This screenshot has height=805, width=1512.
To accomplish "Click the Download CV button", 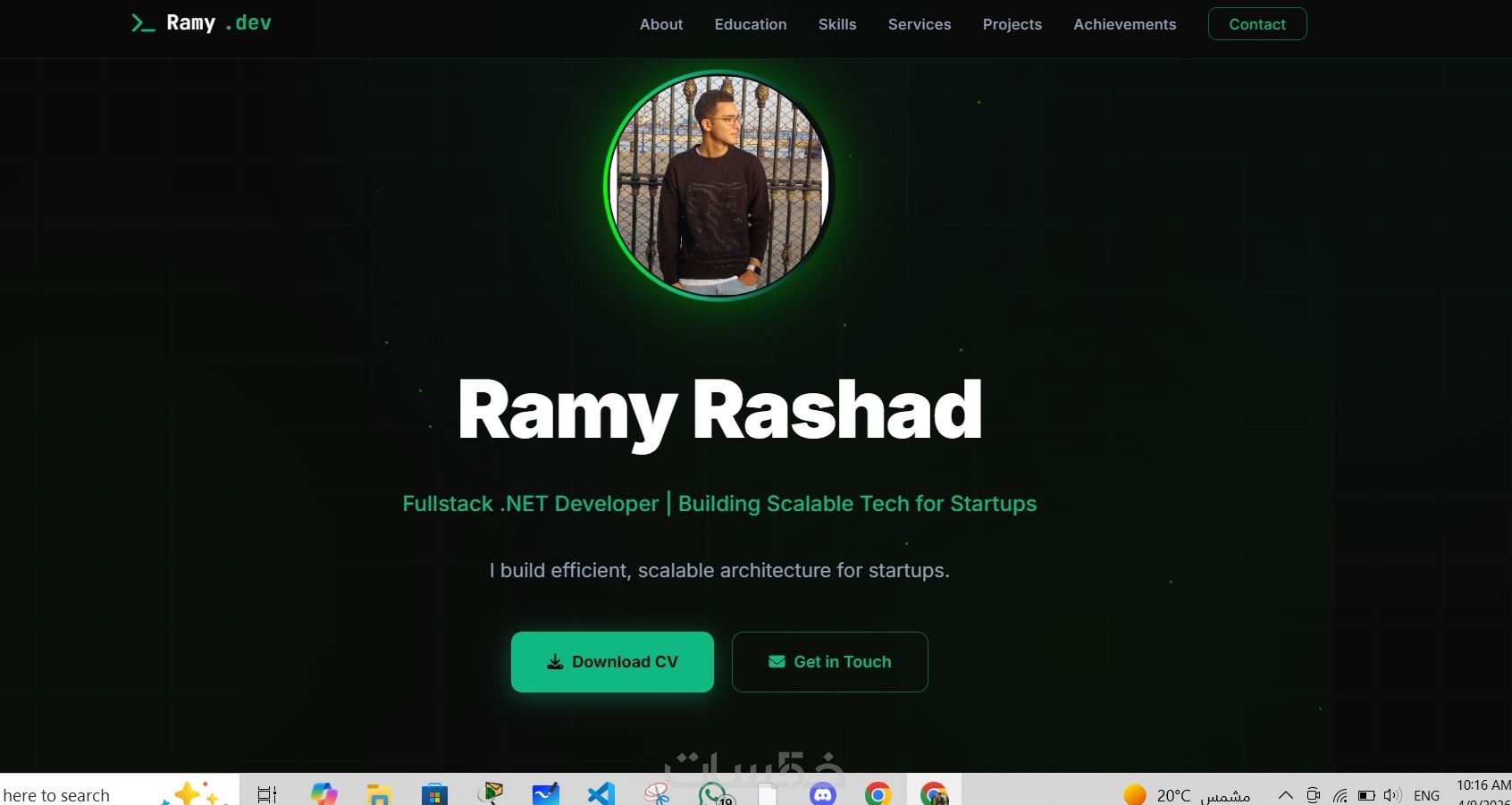I will [612, 662].
